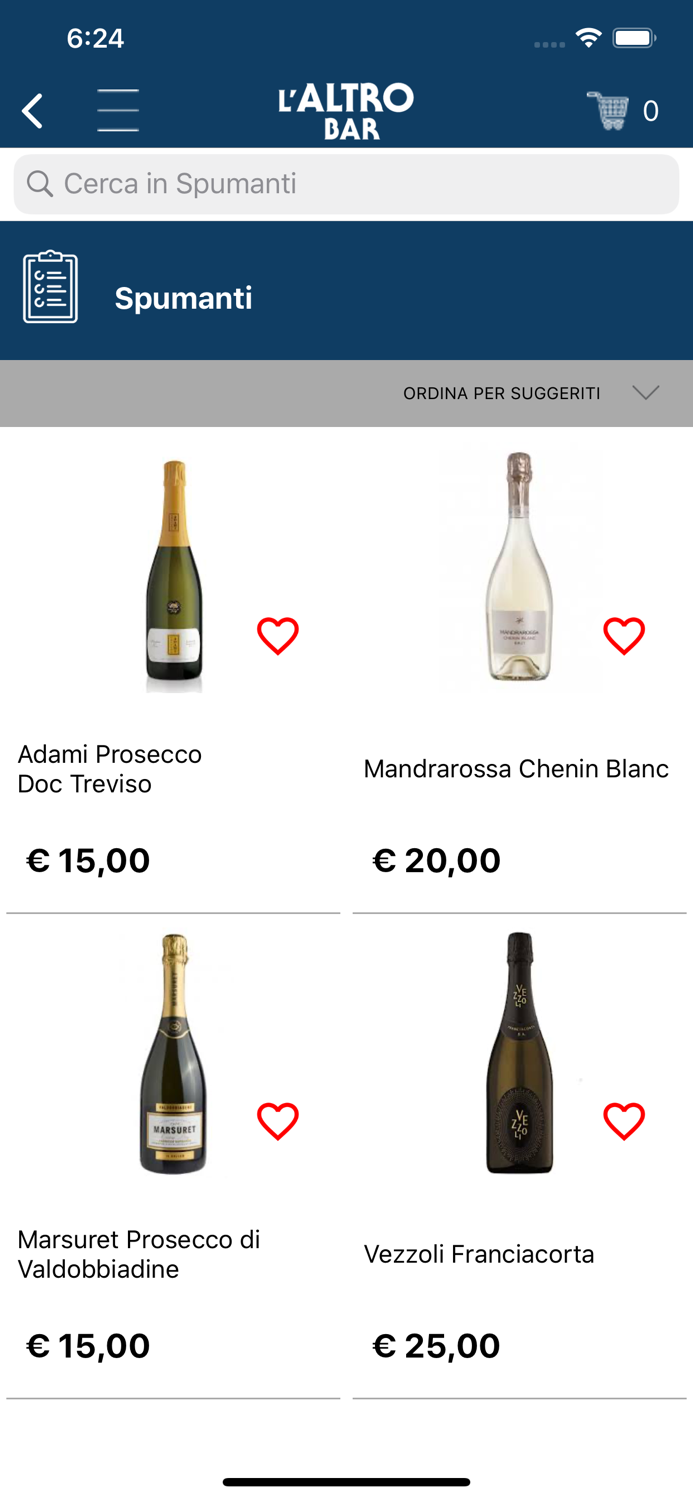693x1500 pixels.
Task: Select the Vezzoli Franciacorta product name
Action: point(479,1254)
